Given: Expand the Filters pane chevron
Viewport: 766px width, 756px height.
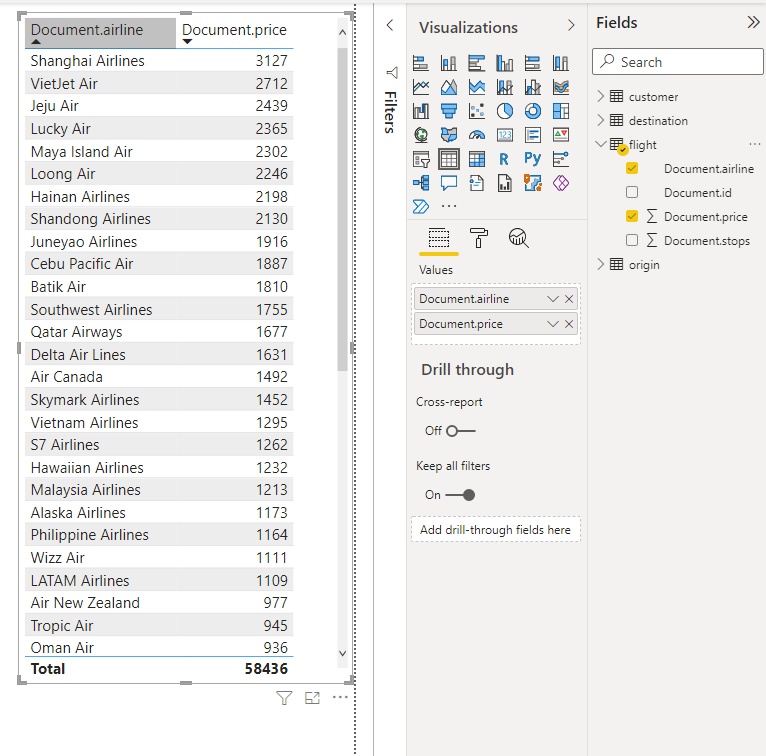Looking at the screenshot, I should 390,25.
